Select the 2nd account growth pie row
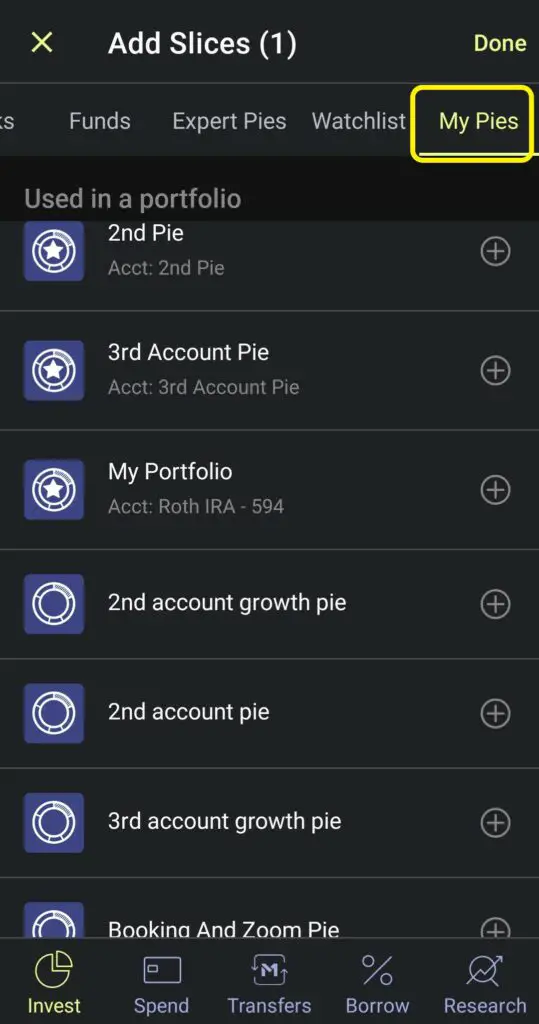The height and width of the screenshot is (1024, 539). click(269, 604)
